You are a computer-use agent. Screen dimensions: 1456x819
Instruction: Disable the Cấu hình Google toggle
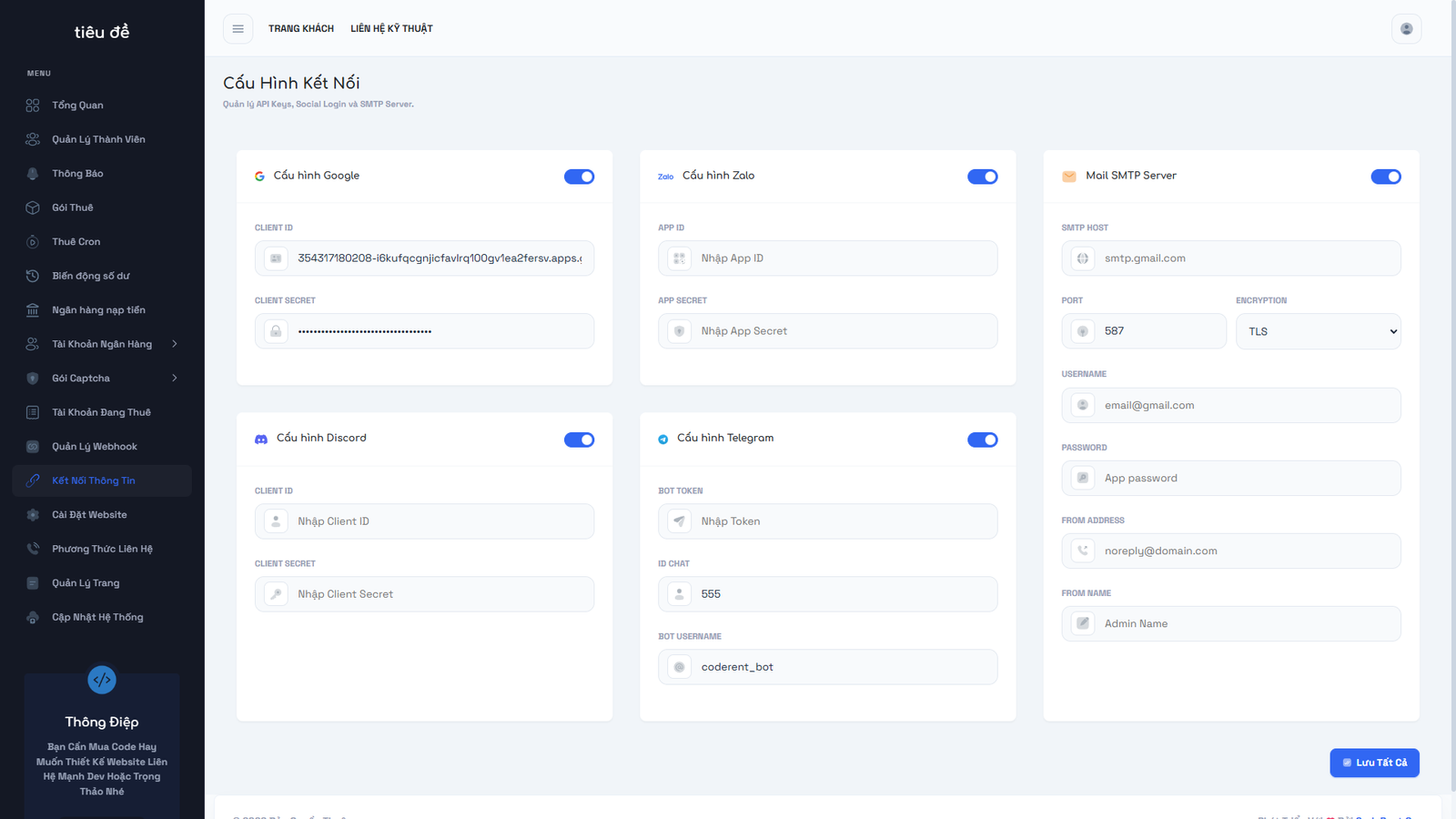[x=579, y=177]
